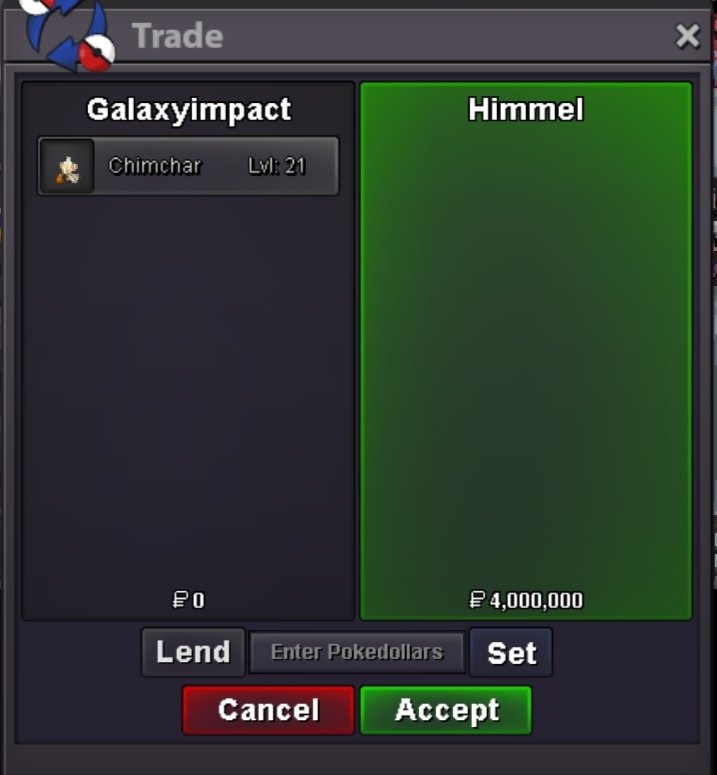The width and height of the screenshot is (717, 775).
Task: Click the Pokedollar symbol beside 4,000,000
Action: point(477,600)
